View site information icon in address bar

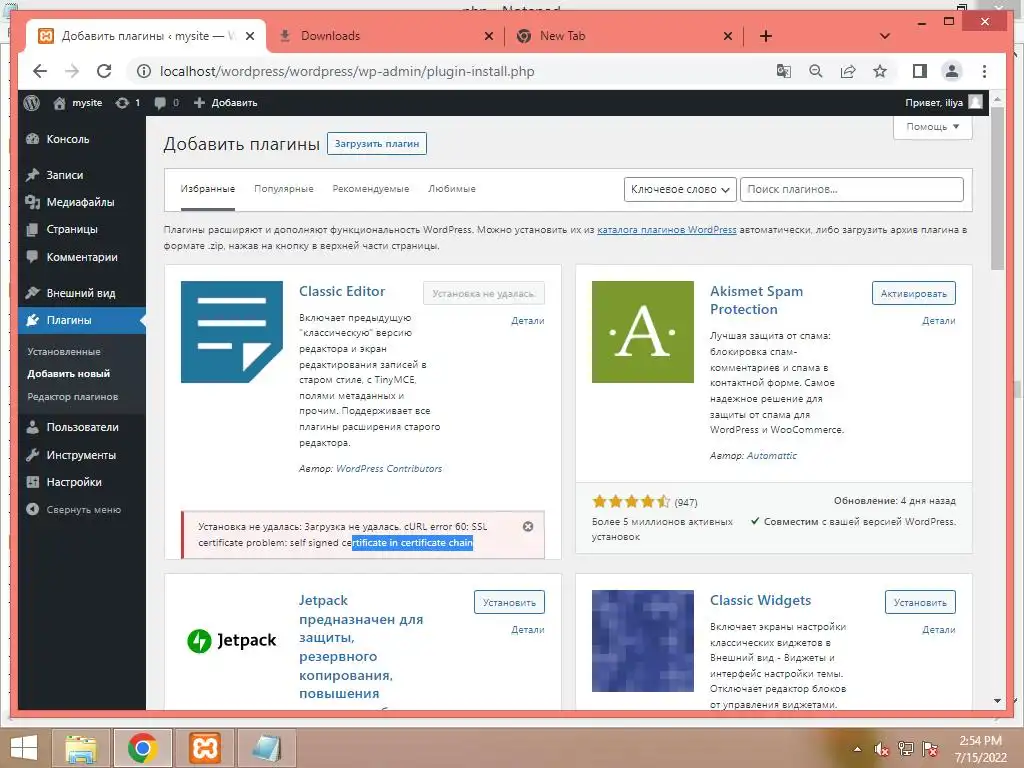point(143,71)
